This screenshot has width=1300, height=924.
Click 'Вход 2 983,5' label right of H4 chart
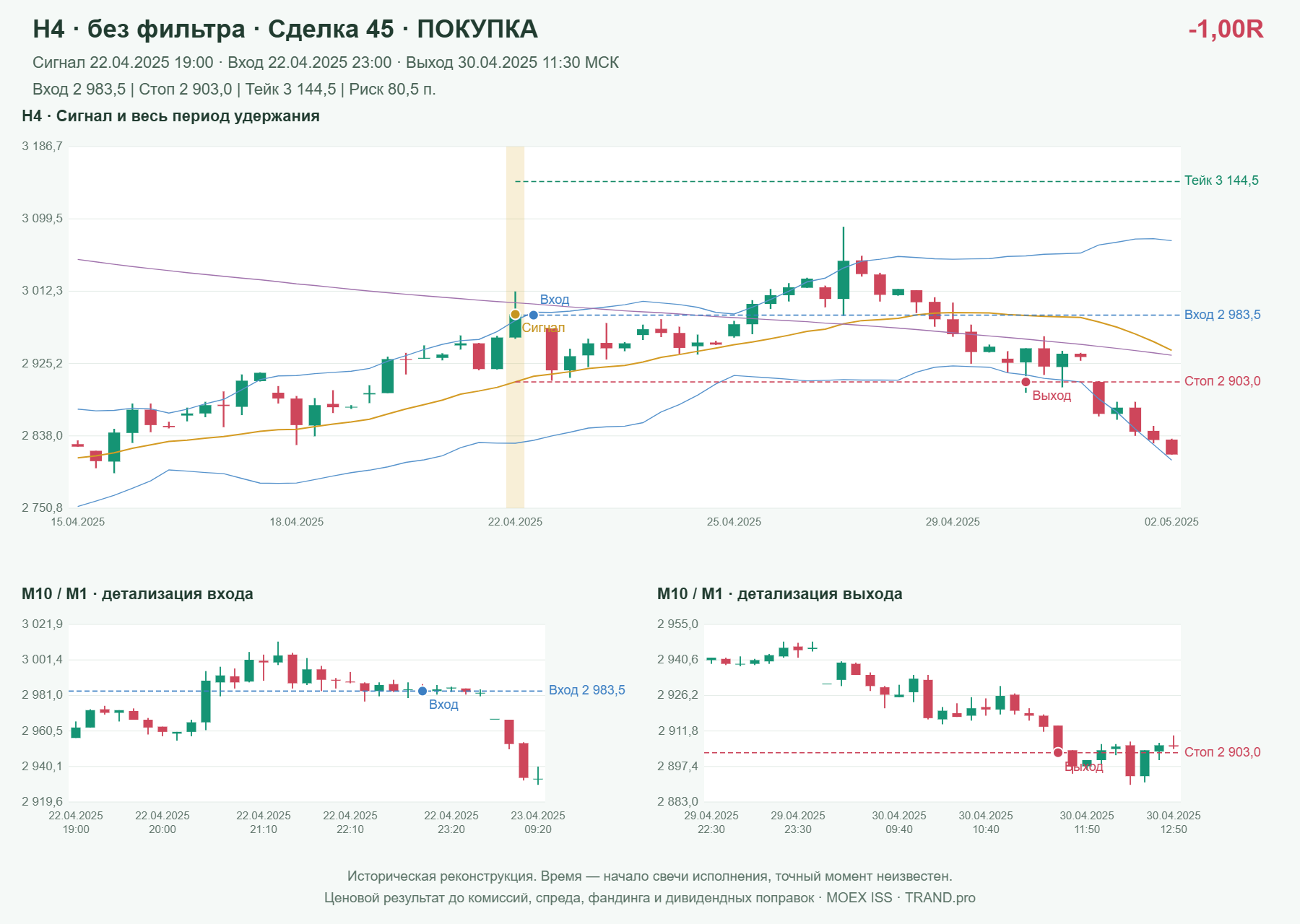tap(1223, 315)
